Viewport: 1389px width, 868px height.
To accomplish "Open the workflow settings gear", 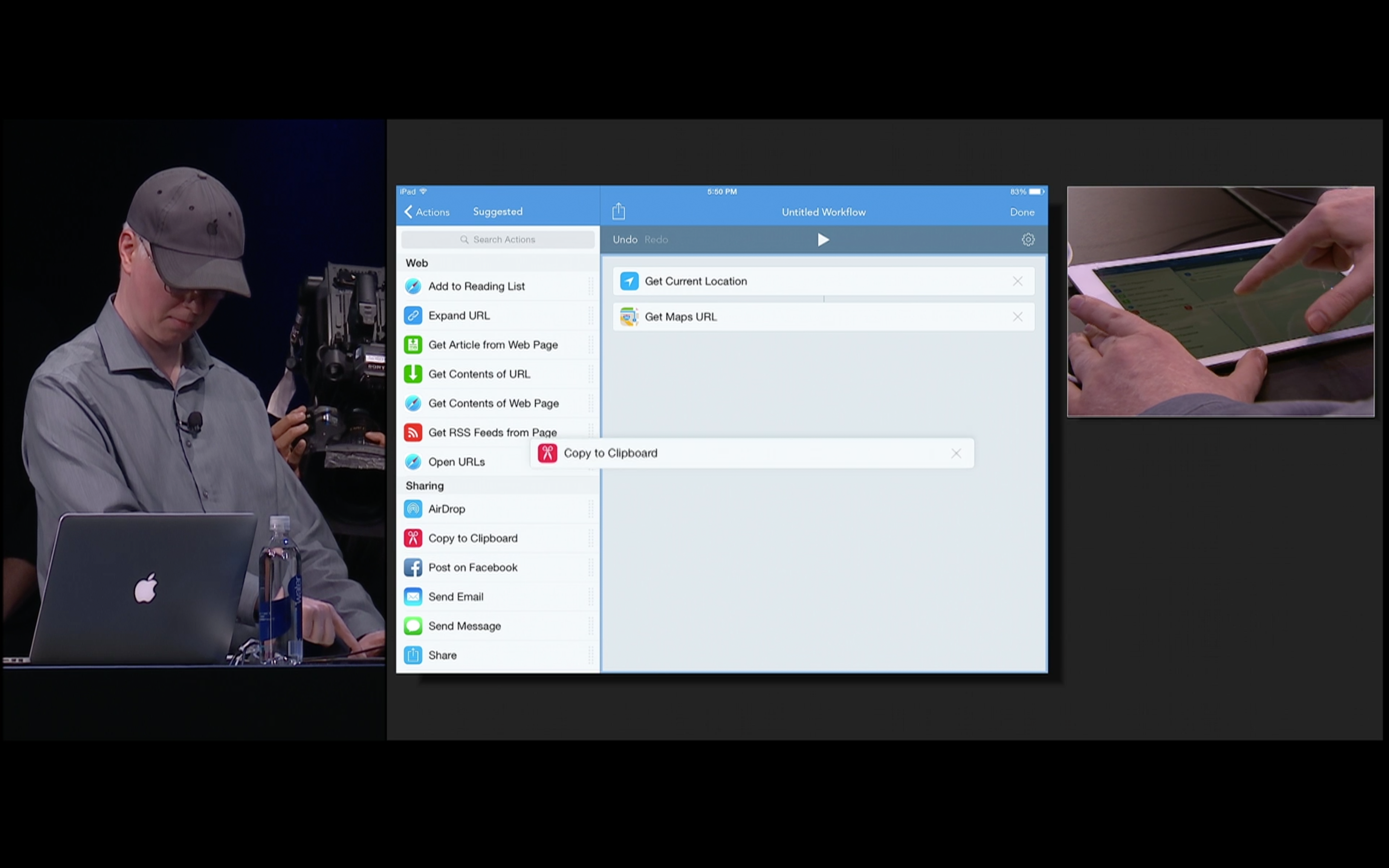I will pos(1027,239).
